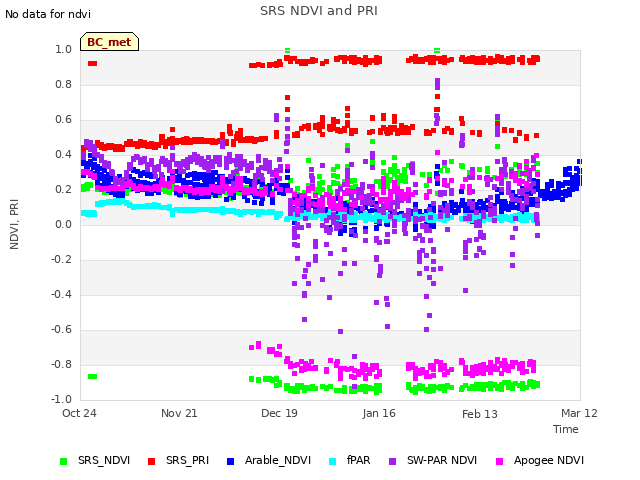Select the Apogee NDVI legend label
The image size is (640, 480).
pyautogui.click(x=549, y=460)
